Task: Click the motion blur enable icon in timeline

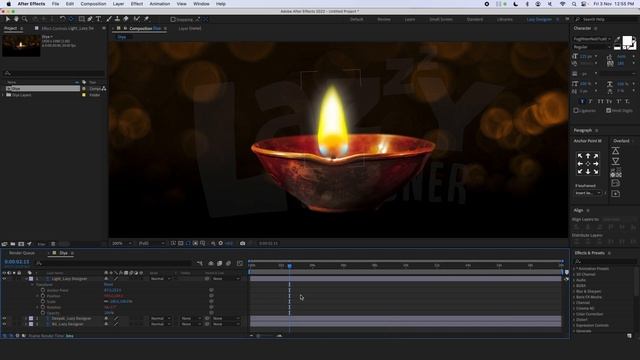Action: click(x=229, y=263)
